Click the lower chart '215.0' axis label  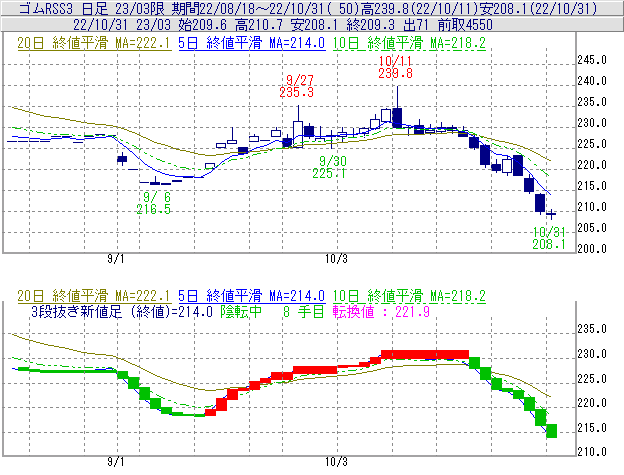592,428
